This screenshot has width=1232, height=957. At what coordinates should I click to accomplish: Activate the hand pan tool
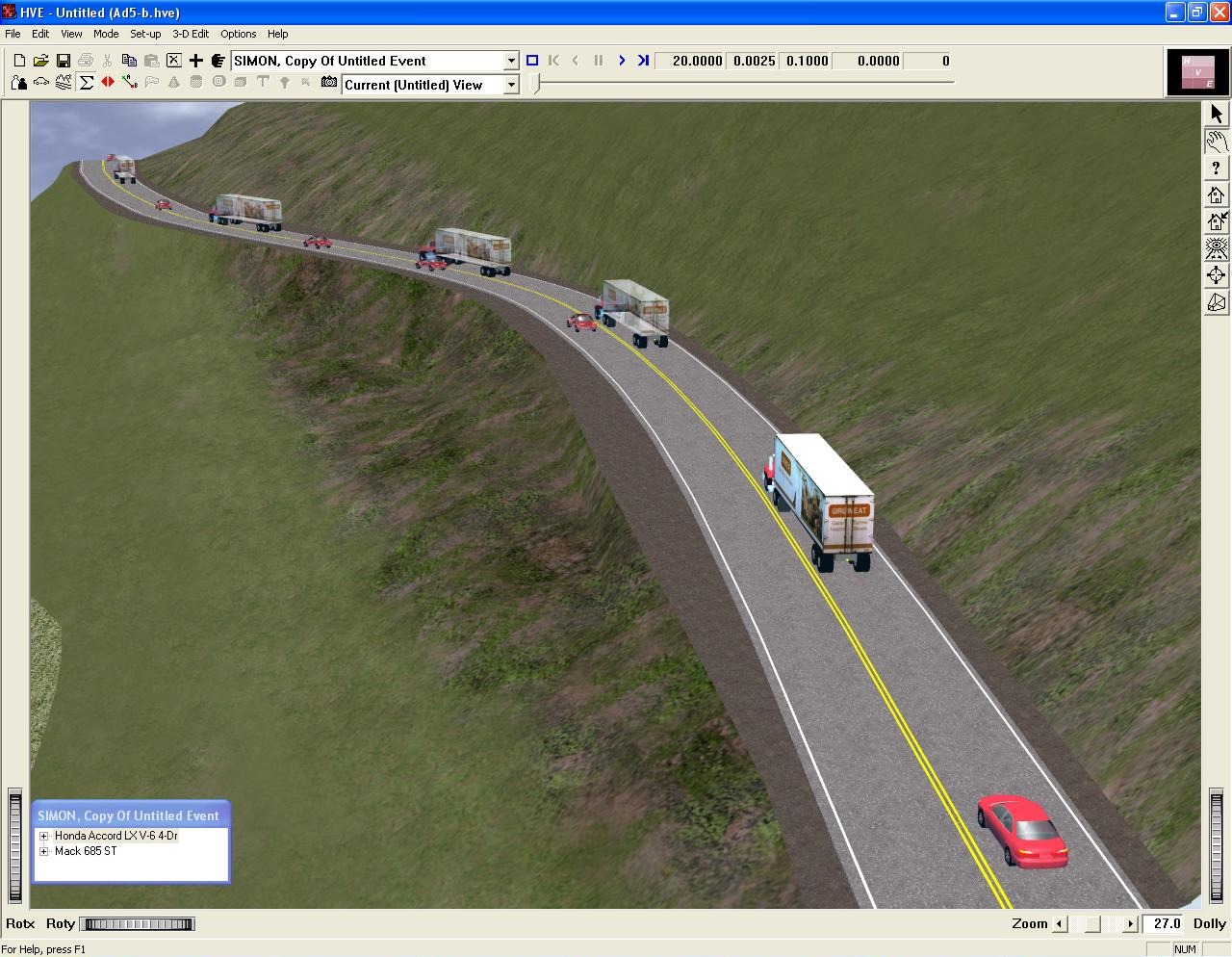1217,141
